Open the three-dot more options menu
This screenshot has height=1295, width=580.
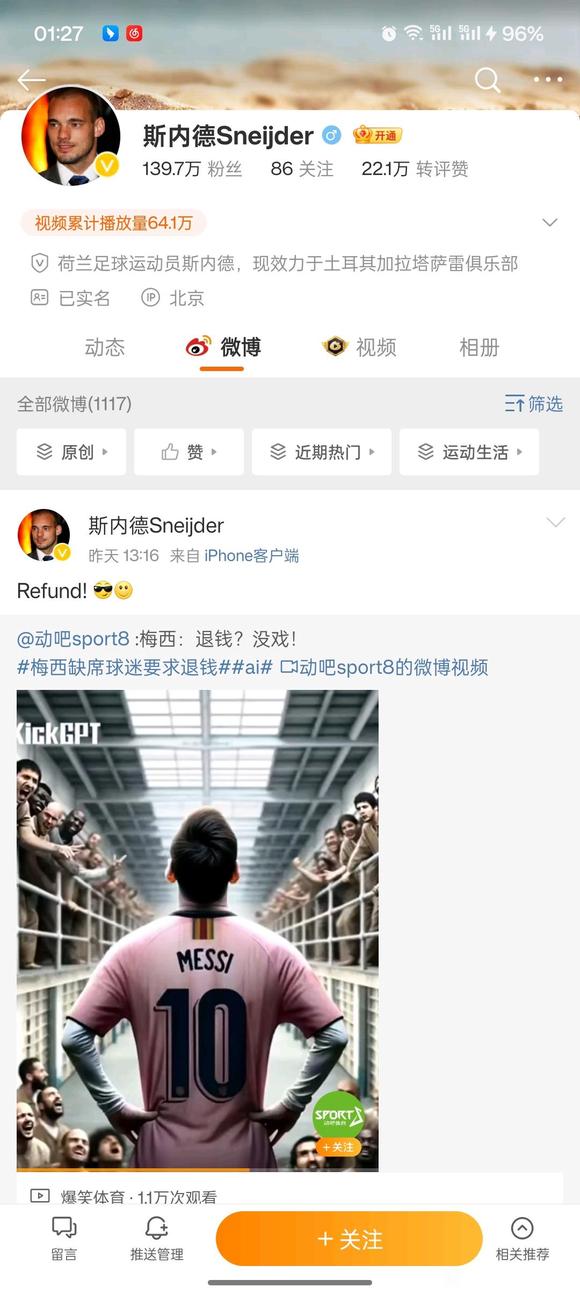tap(548, 80)
